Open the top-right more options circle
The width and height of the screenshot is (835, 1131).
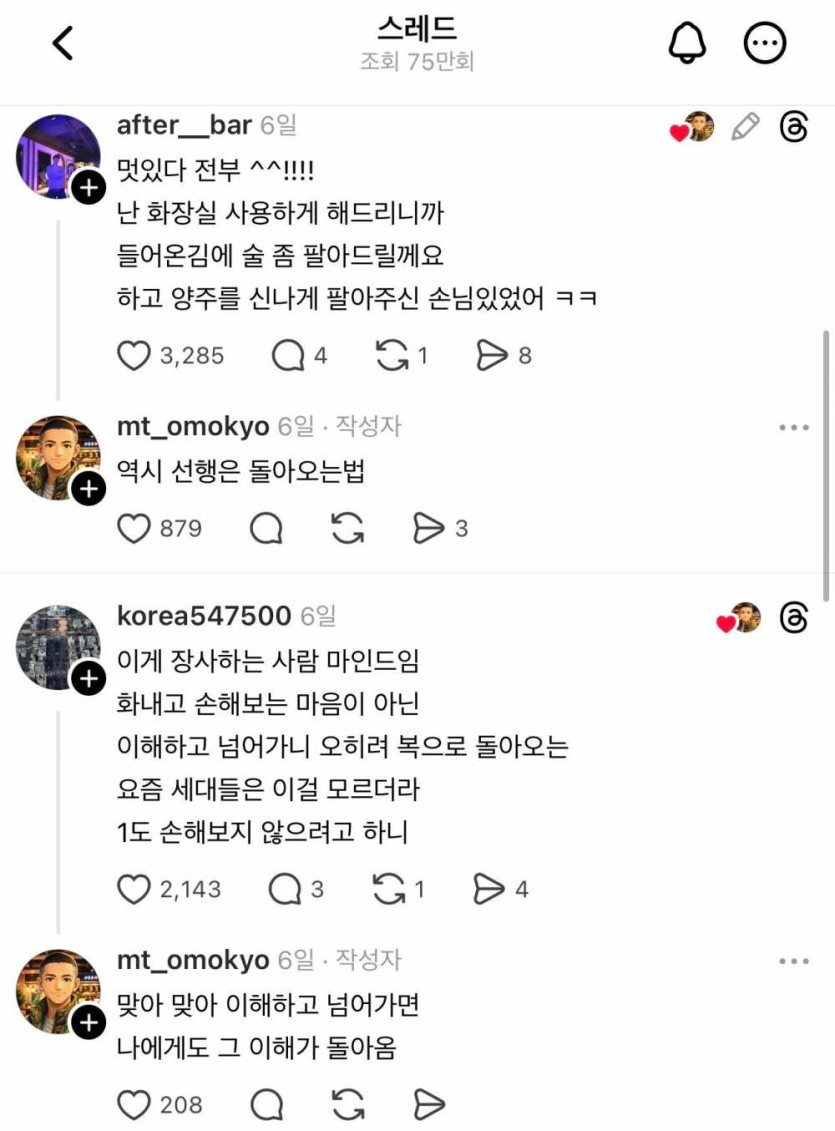coord(766,43)
